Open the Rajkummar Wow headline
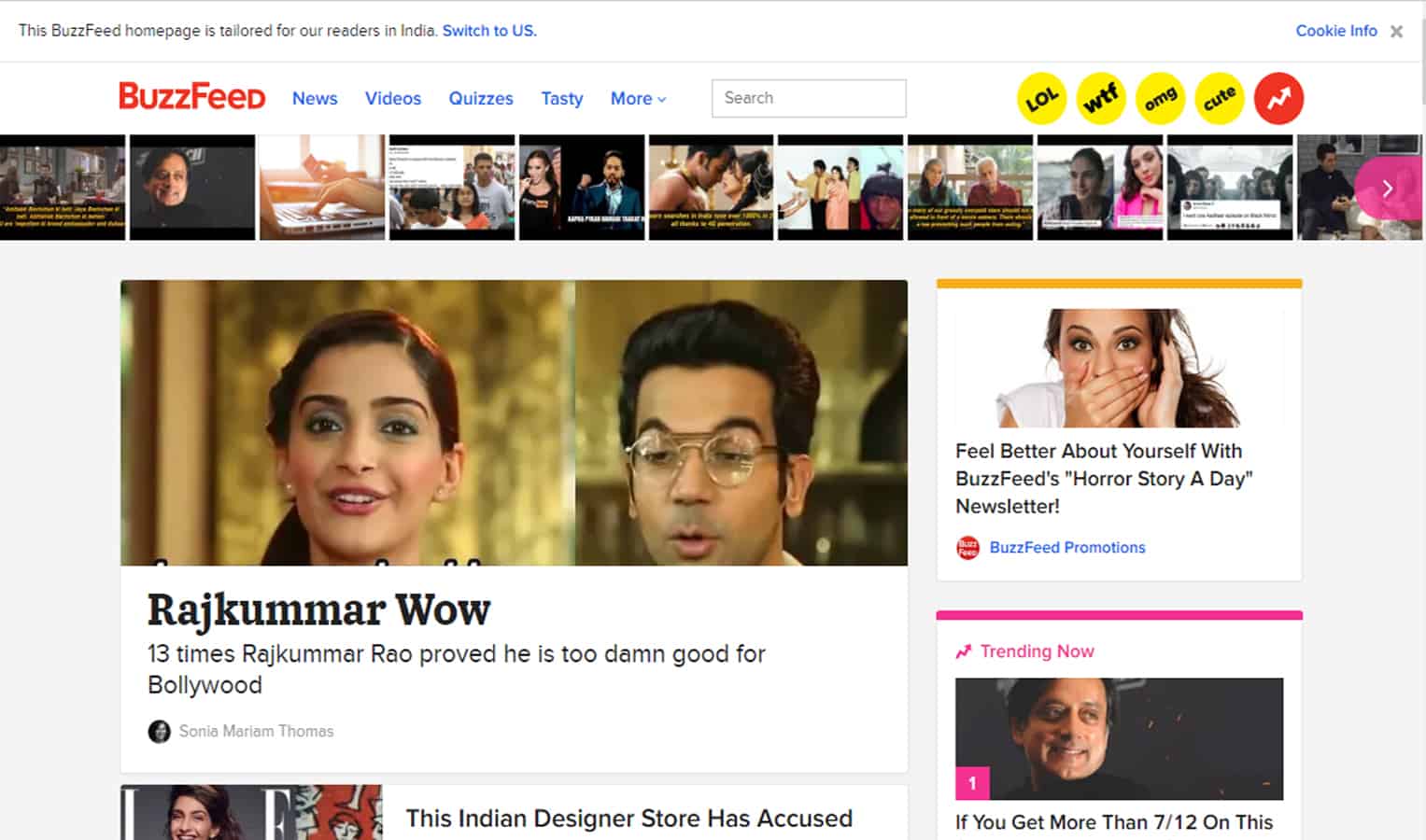 pos(319,610)
